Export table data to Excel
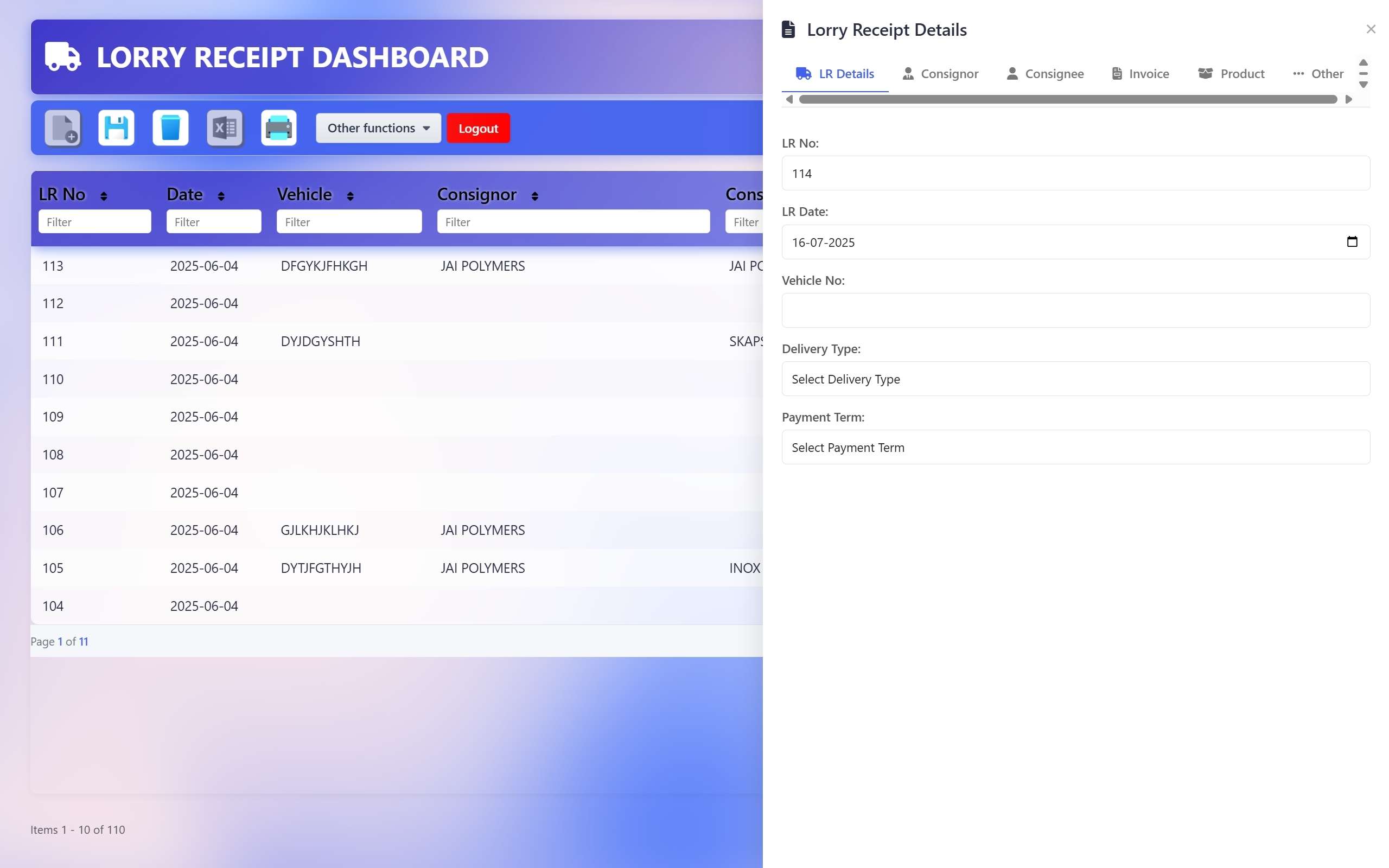1389x868 pixels. [225, 127]
